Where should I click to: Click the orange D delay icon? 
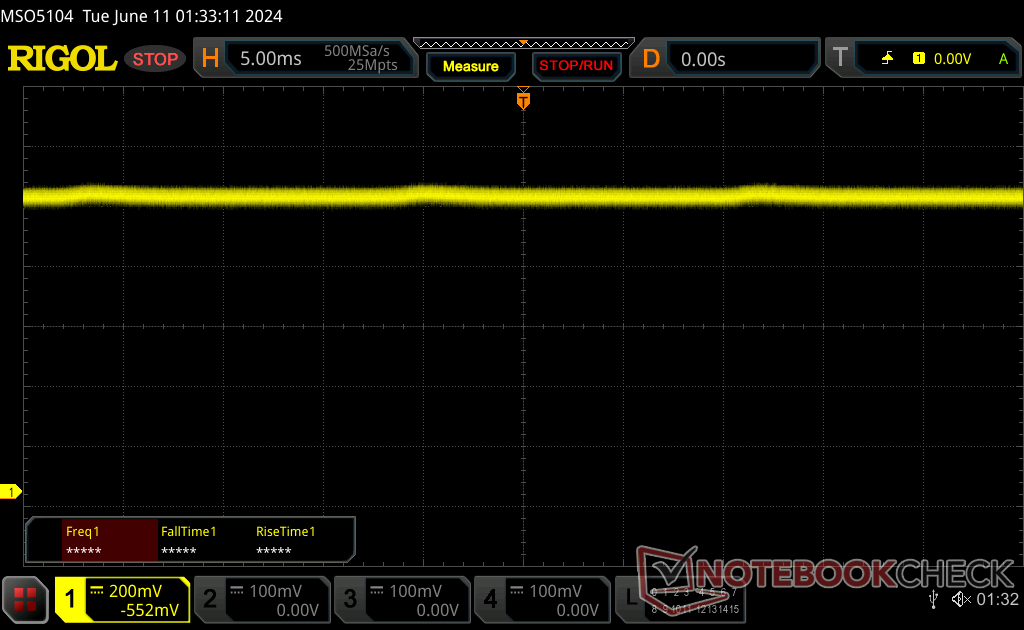(651, 59)
